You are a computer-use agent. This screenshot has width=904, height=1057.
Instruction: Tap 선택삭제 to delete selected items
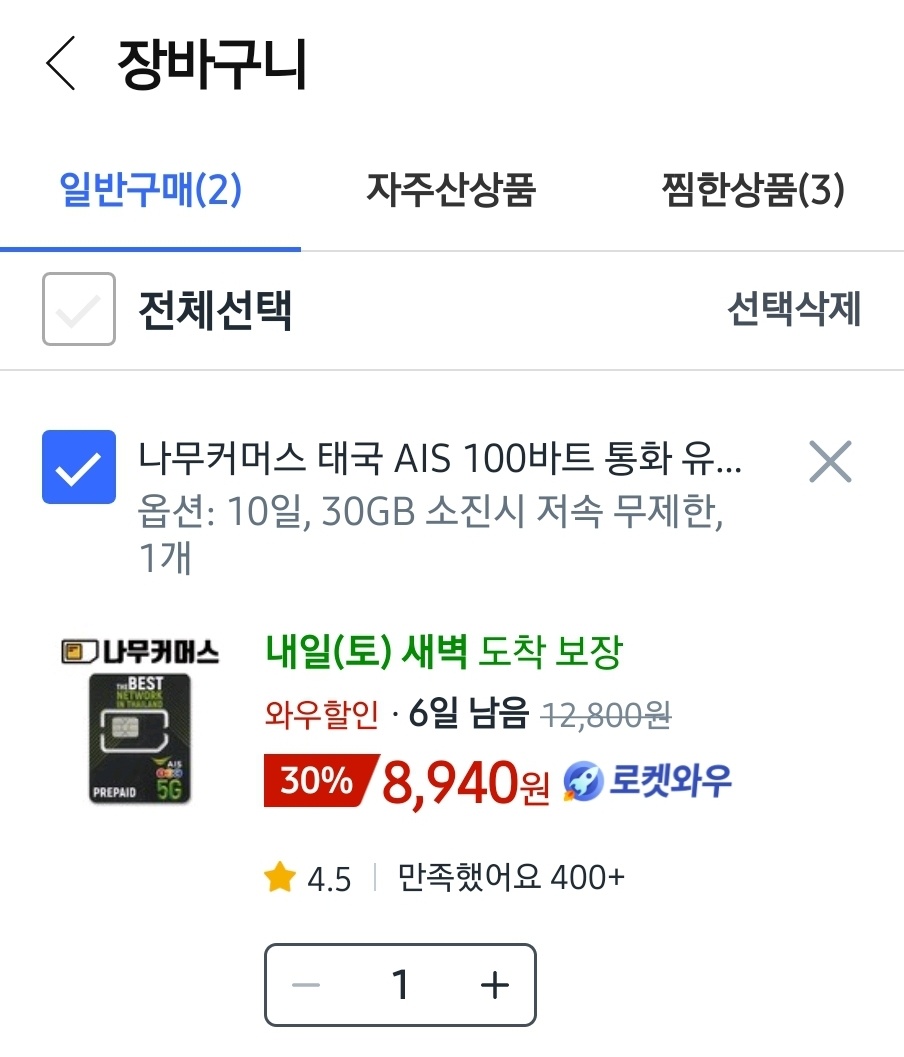(x=794, y=309)
